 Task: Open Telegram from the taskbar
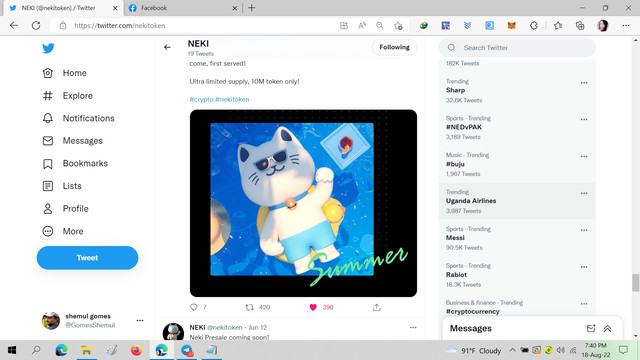click(x=187, y=350)
